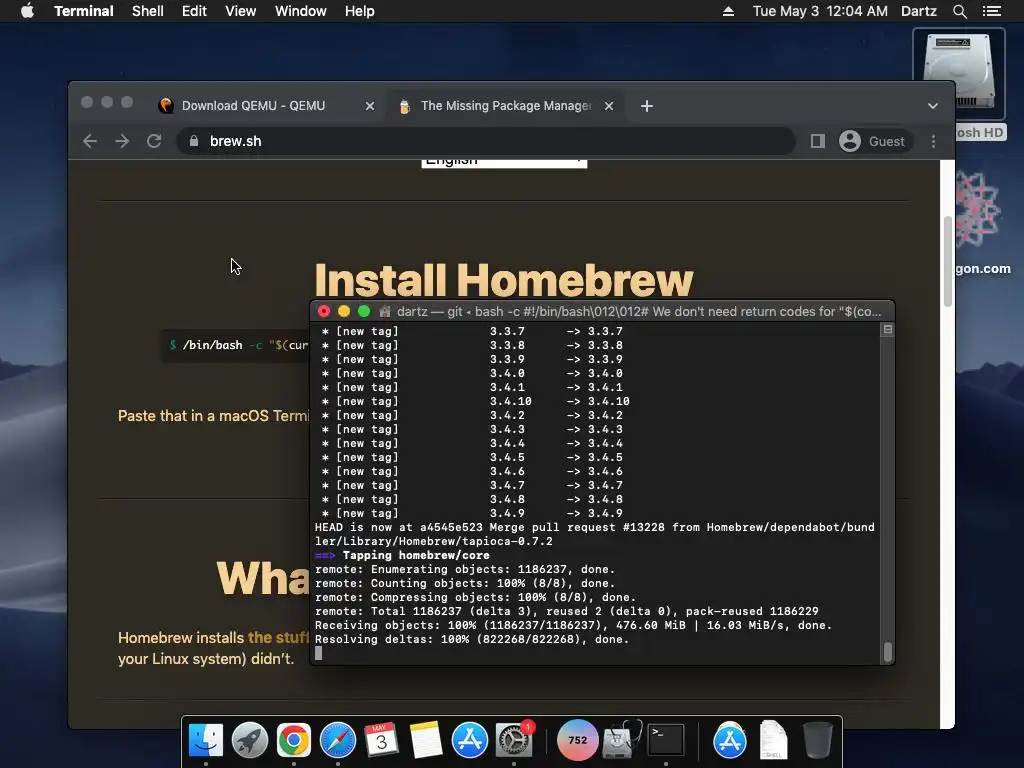Open Notes from the Dock

(x=426, y=740)
